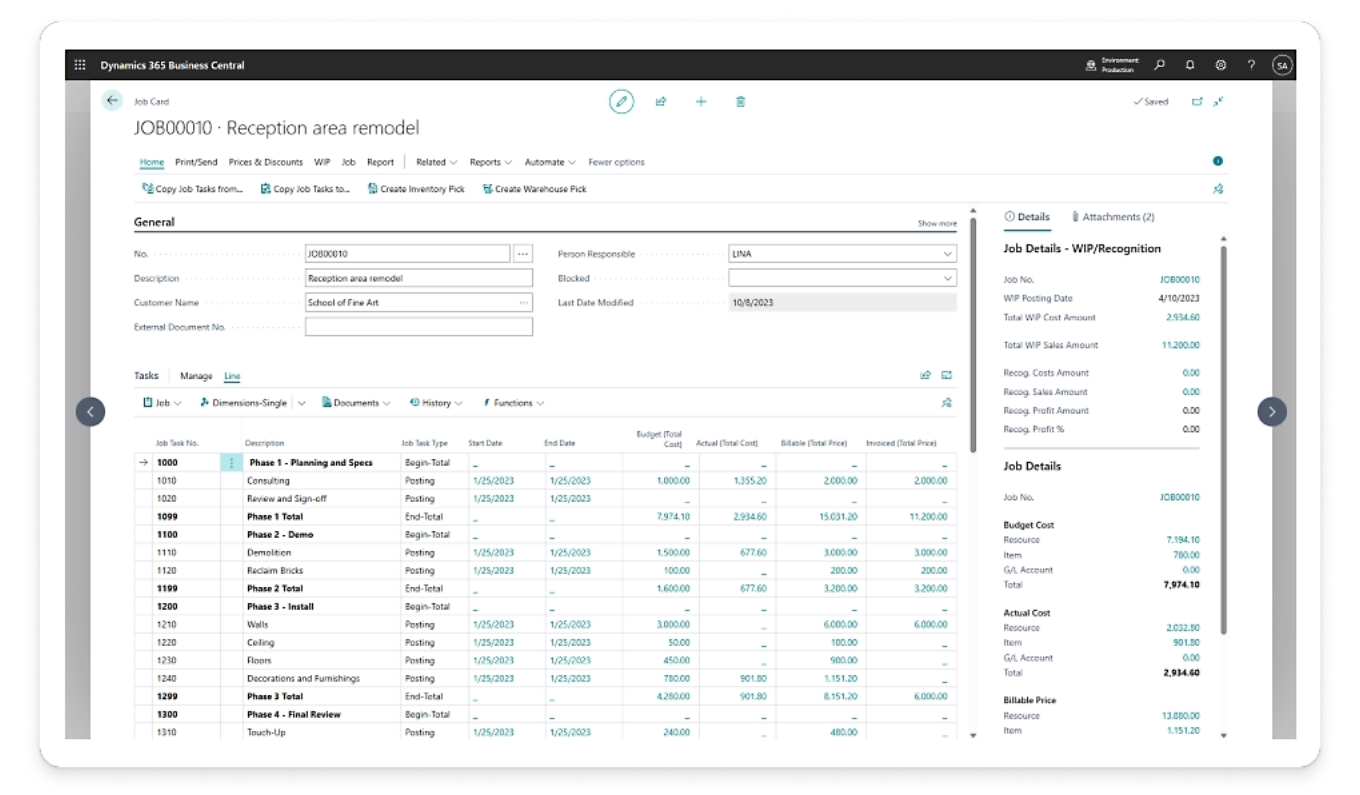Click the trash delete icon

pyautogui.click(x=741, y=102)
